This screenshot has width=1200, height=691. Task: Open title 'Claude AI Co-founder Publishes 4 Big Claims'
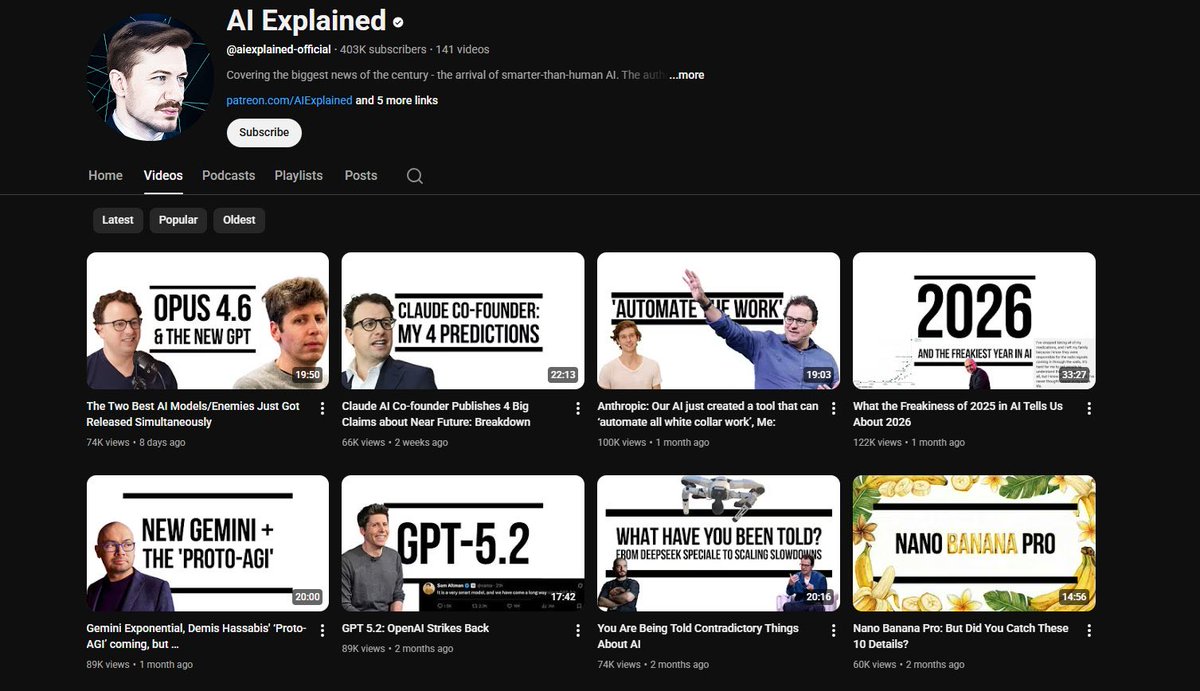click(436, 414)
